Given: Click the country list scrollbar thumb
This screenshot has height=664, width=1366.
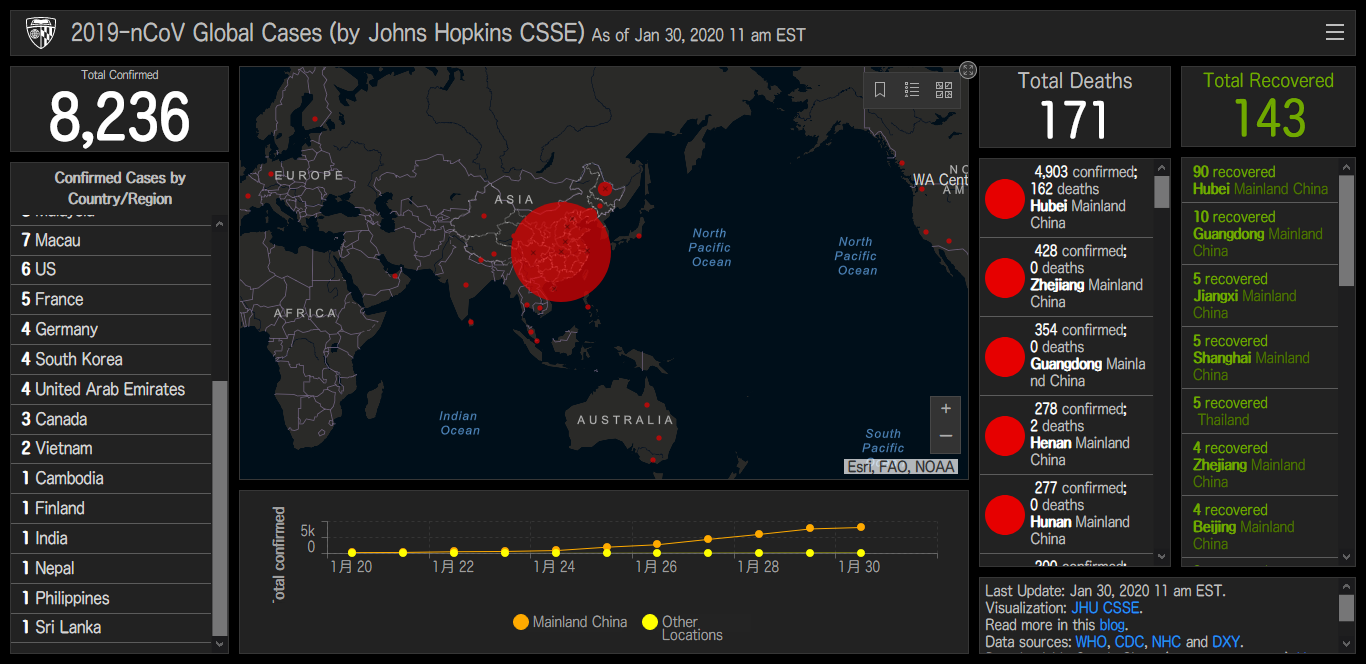Looking at the screenshot, I should [x=220, y=508].
